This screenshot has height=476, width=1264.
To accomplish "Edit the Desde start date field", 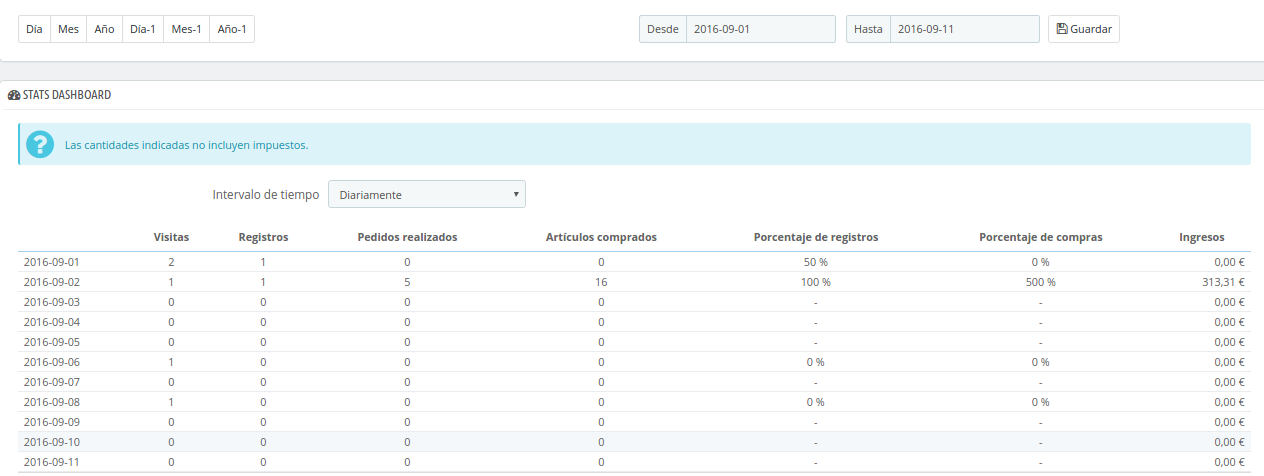I will 760,29.
